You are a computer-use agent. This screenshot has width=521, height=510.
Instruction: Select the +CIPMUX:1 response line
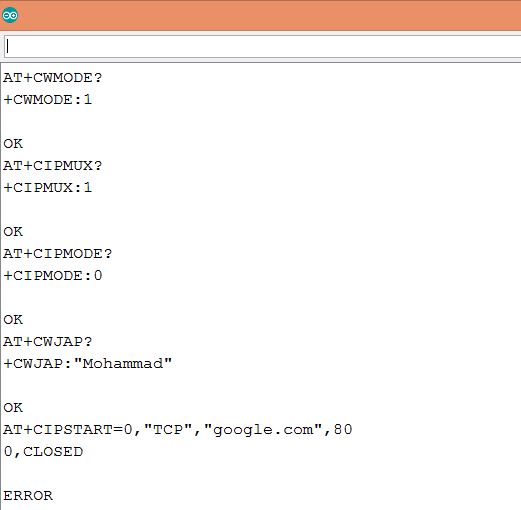coord(47,188)
